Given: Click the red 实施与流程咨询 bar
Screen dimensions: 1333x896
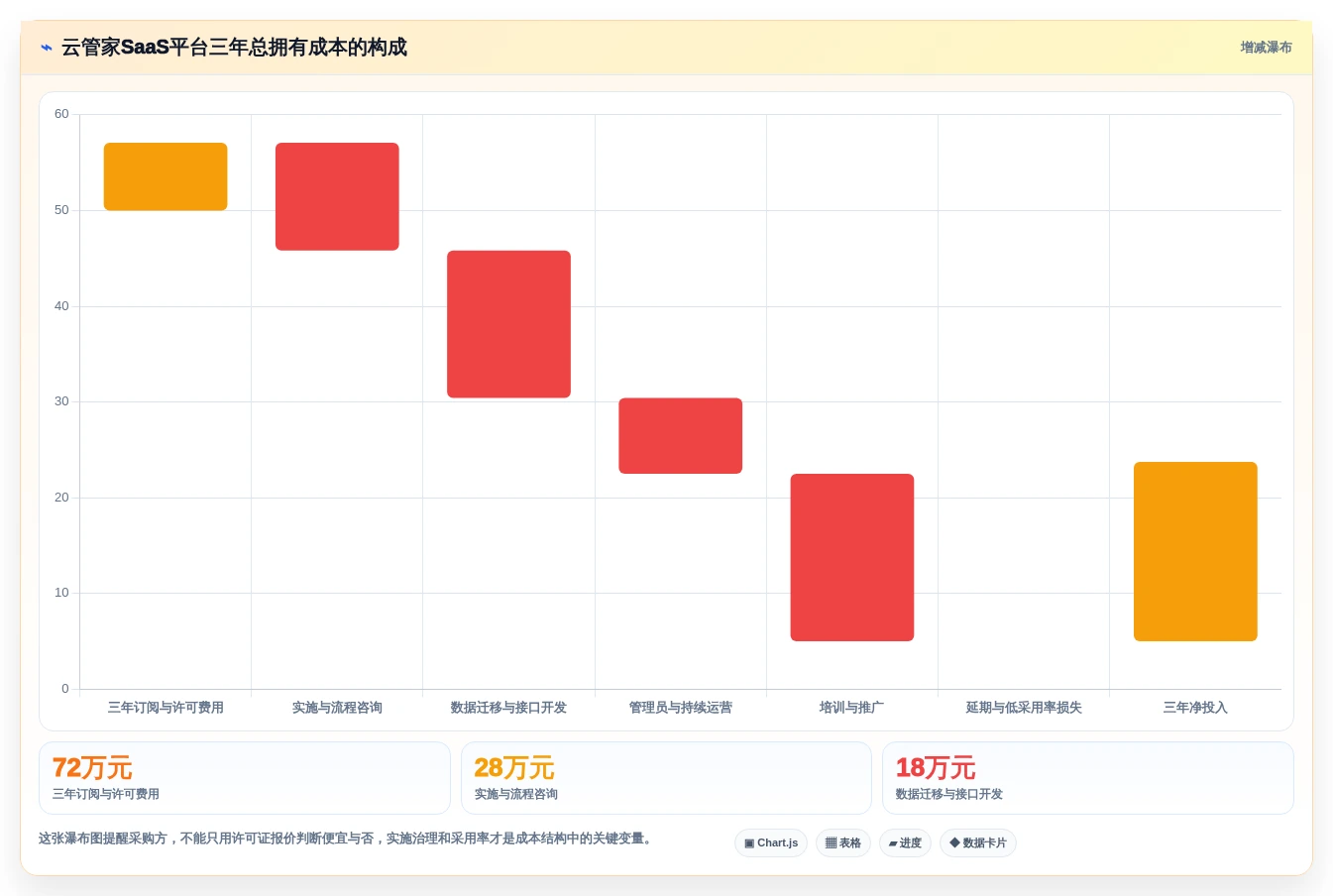Looking at the screenshot, I should [337, 196].
